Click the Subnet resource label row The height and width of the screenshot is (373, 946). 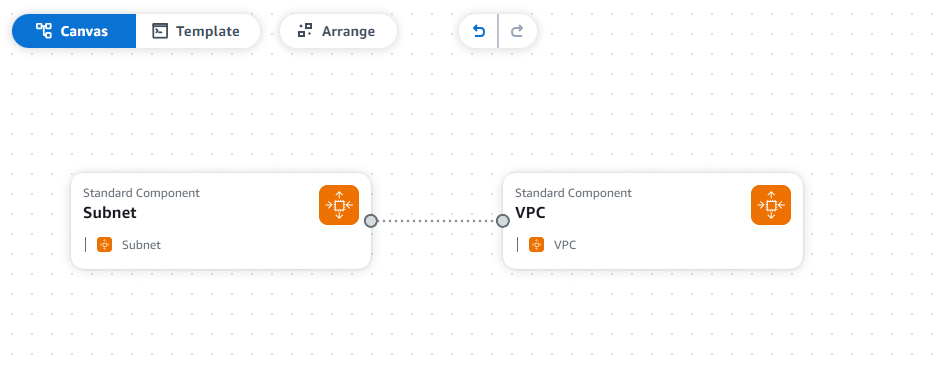[x=123, y=244]
